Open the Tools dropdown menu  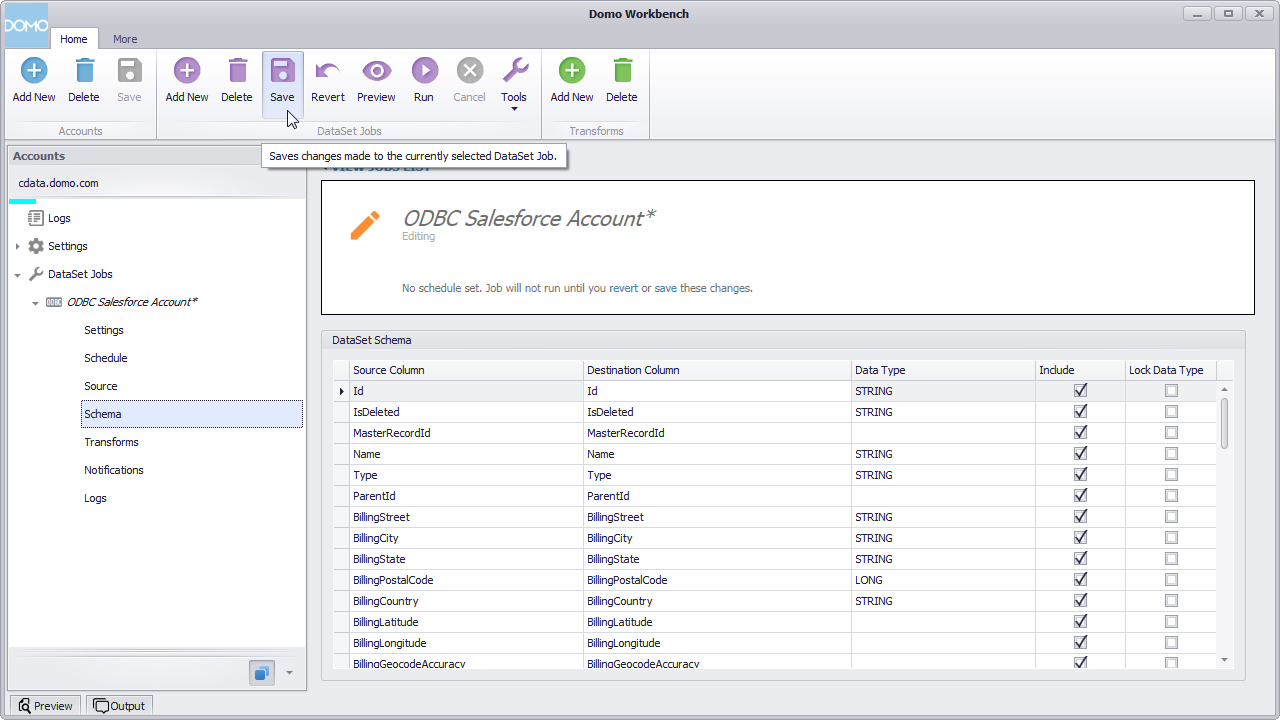coord(514,106)
